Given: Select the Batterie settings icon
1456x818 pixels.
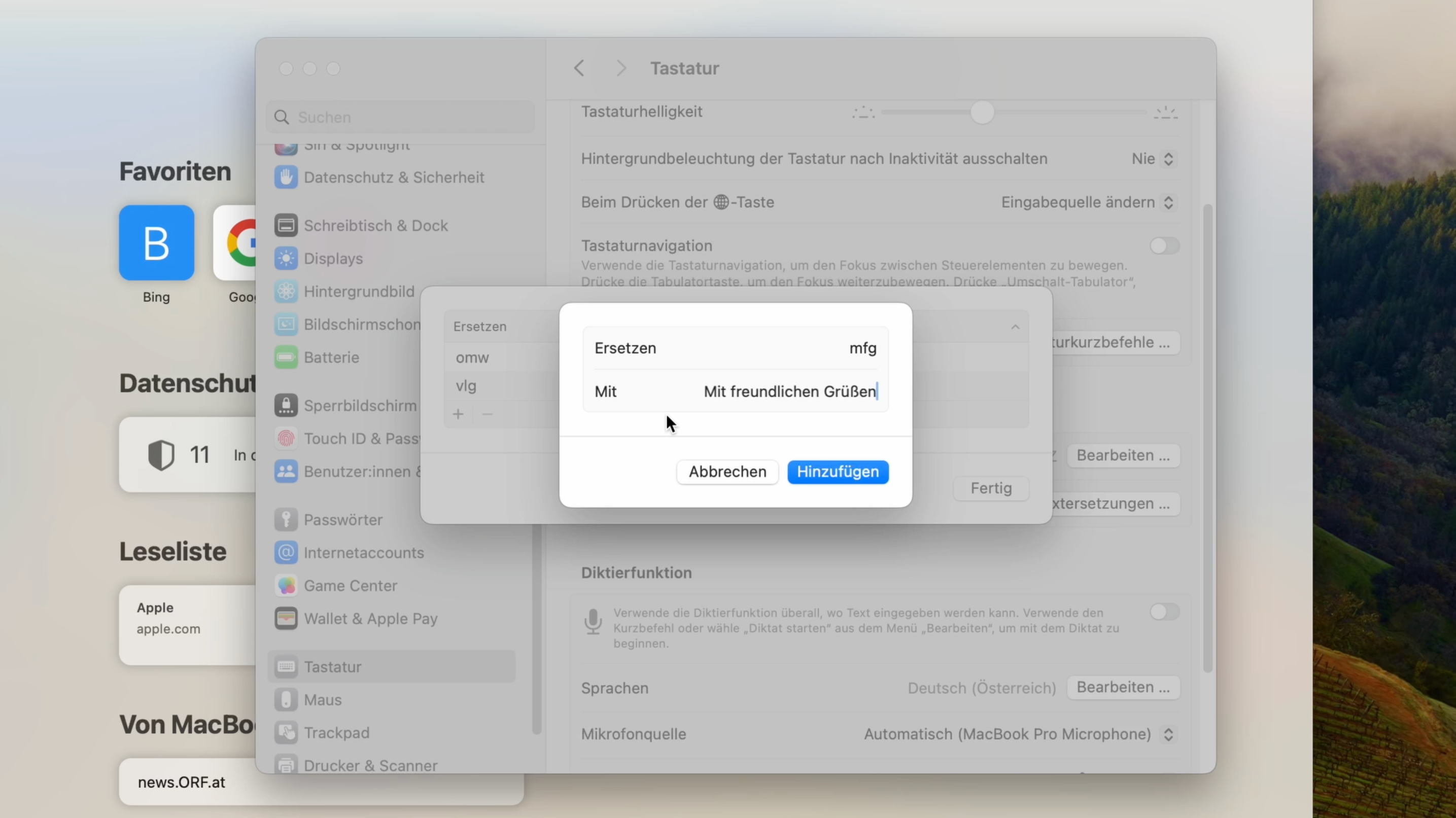Looking at the screenshot, I should pos(286,357).
